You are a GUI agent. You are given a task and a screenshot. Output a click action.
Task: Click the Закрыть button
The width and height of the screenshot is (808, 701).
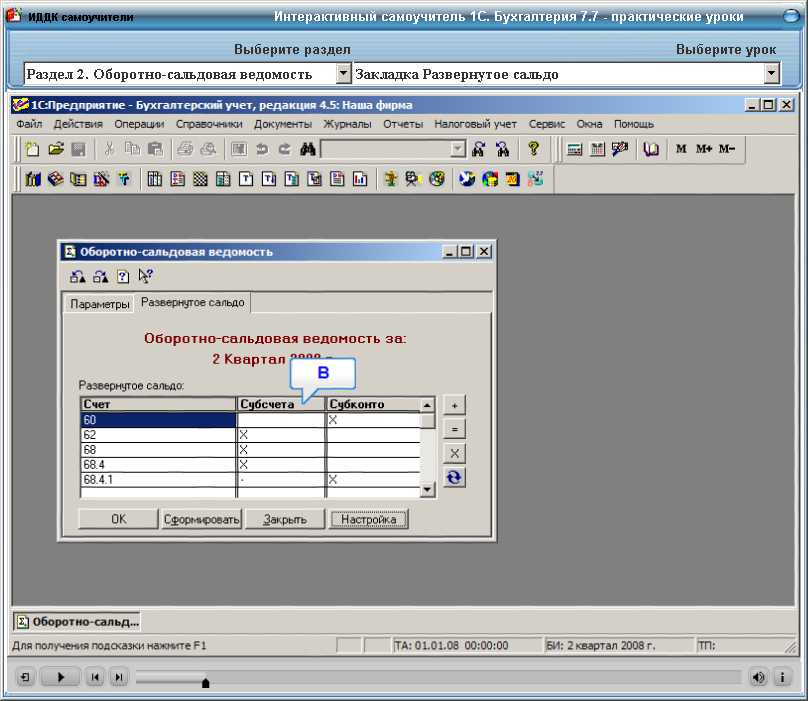click(285, 519)
